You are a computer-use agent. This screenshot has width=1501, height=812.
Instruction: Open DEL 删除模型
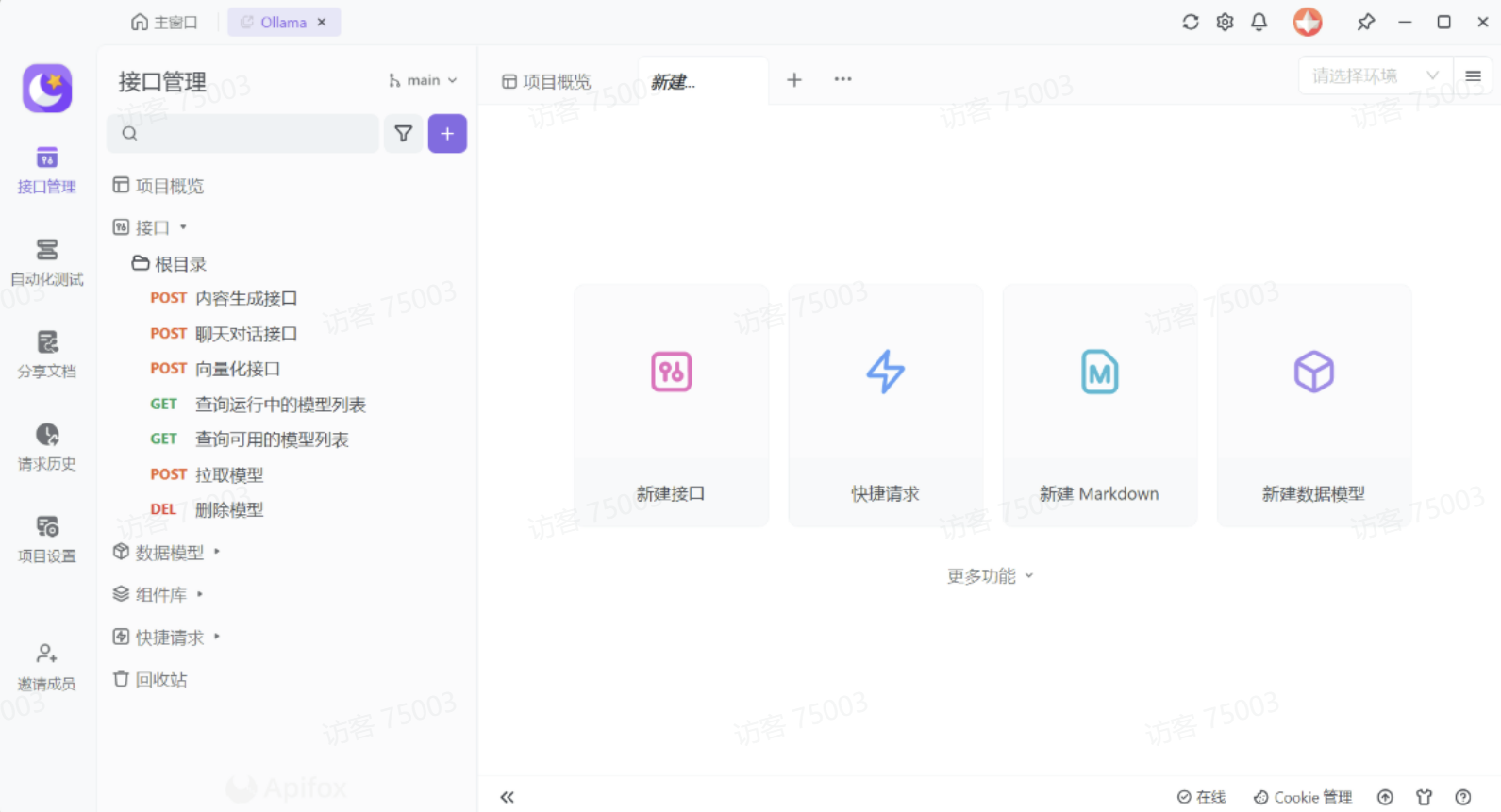[207, 510]
